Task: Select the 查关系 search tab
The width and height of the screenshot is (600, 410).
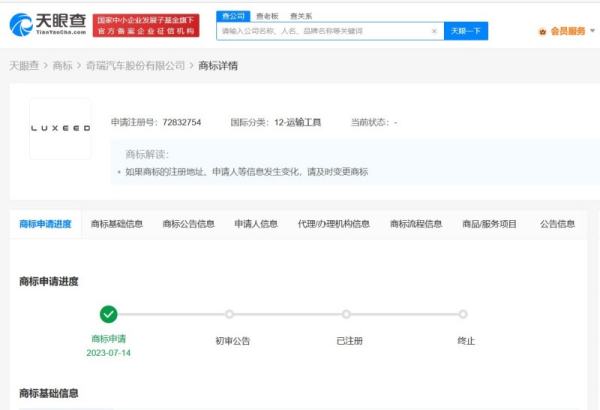Action: (300, 16)
